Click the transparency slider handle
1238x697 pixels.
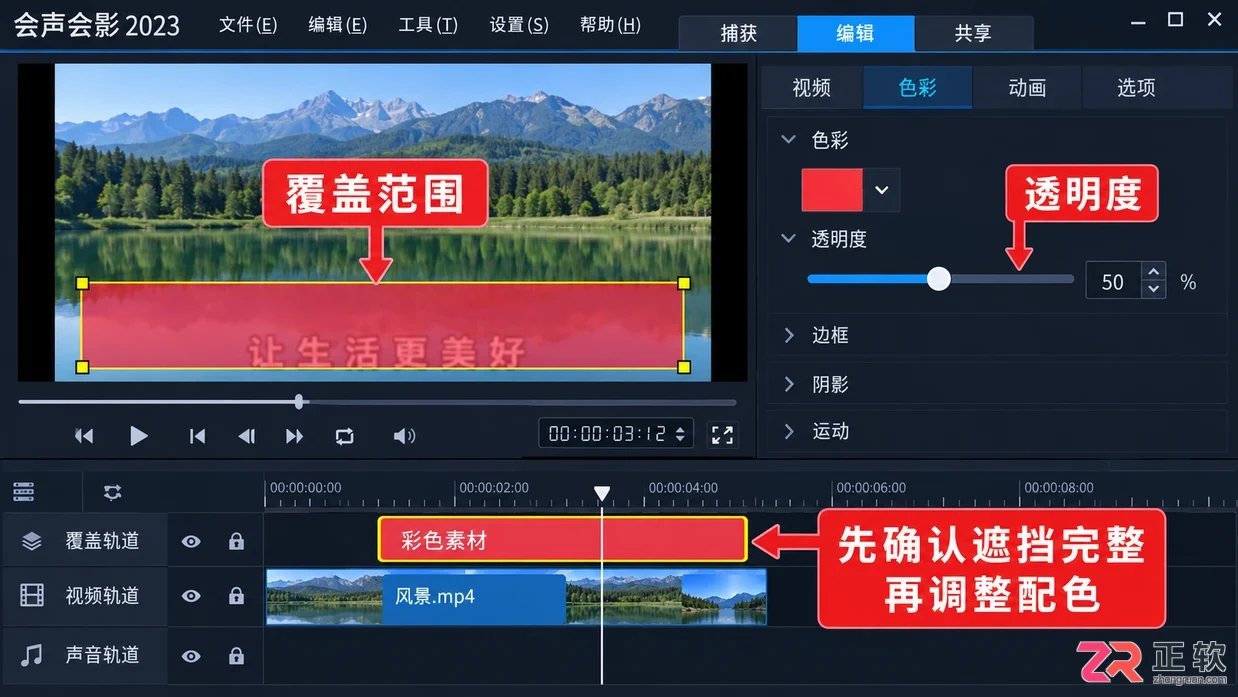pyautogui.click(x=938, y=279)
